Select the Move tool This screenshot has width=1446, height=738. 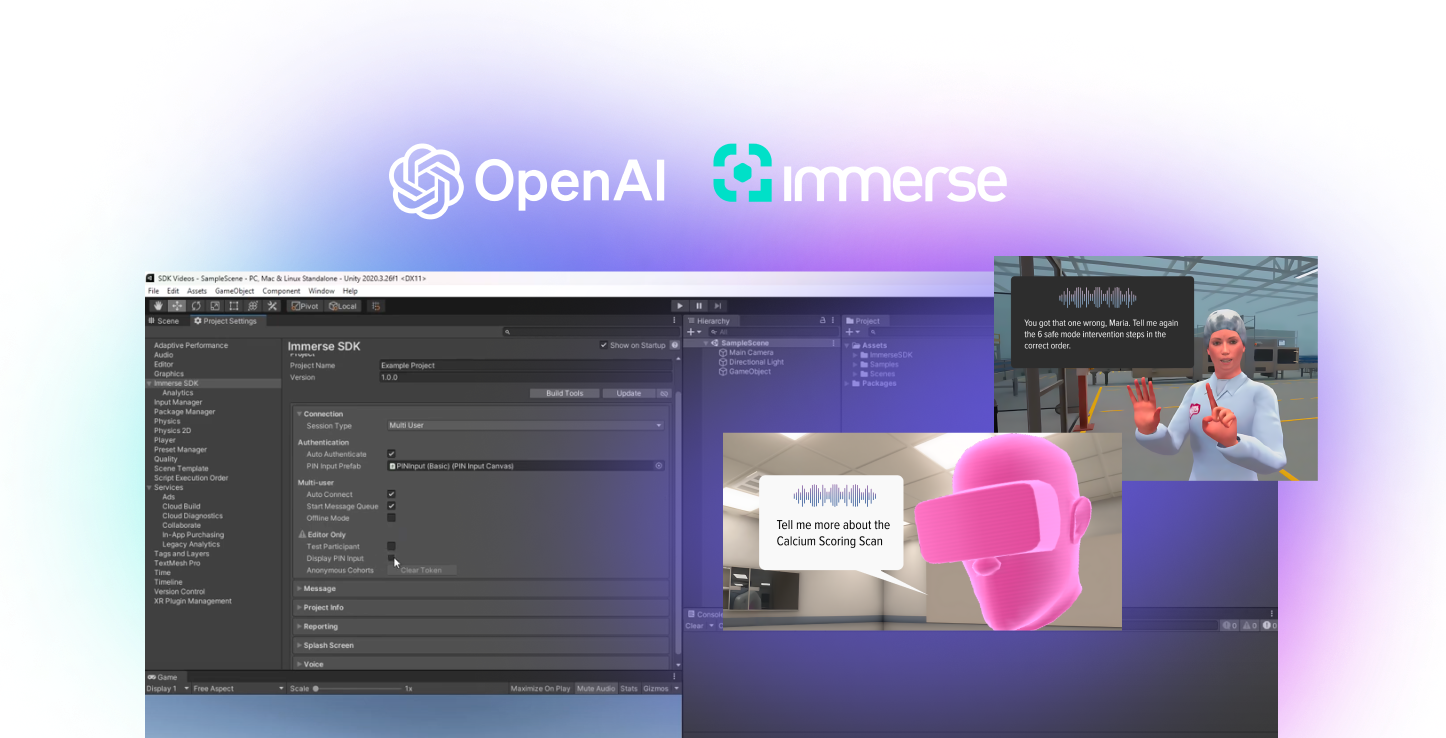click(177, 306)
